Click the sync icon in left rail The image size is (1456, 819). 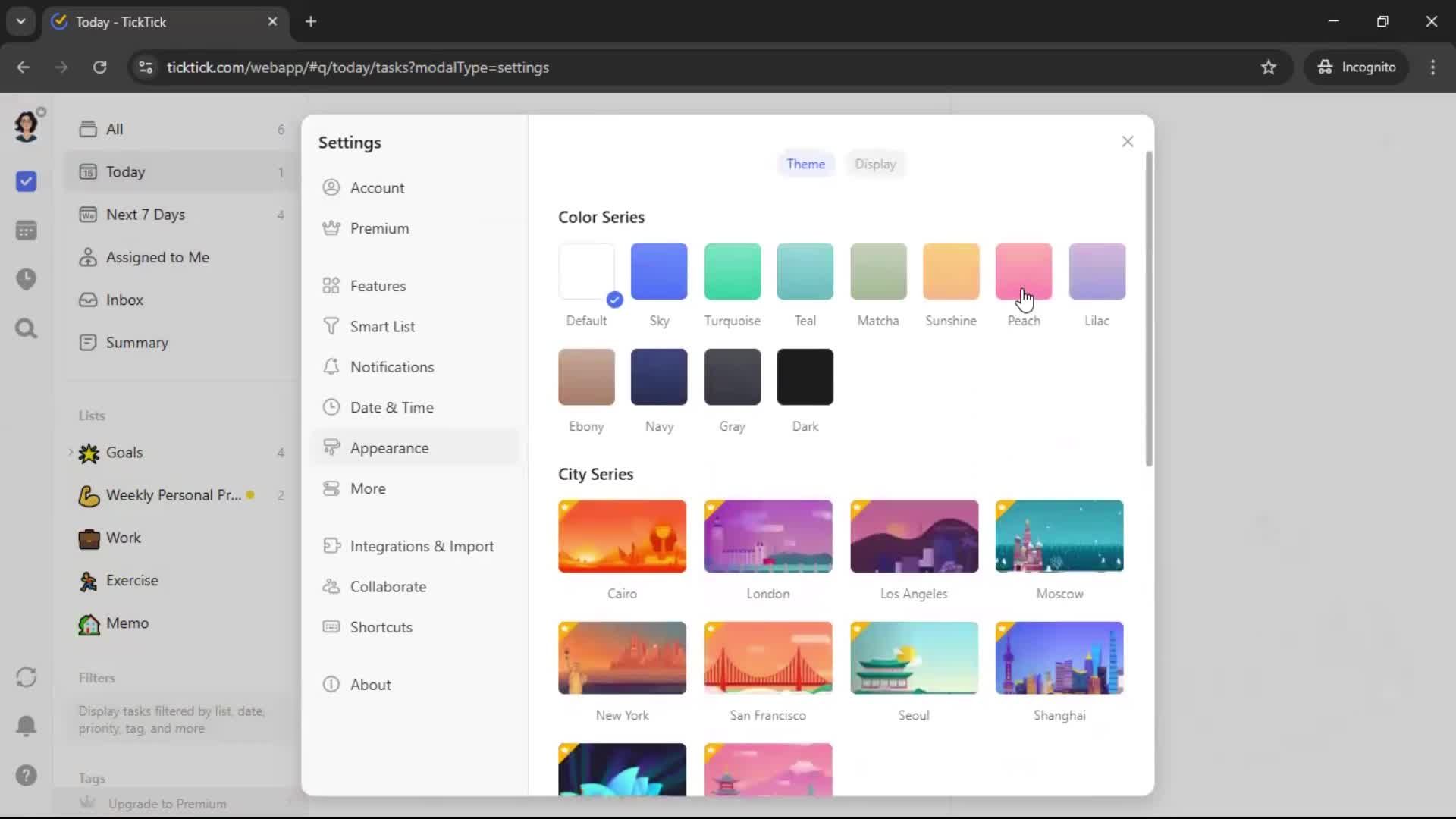(26, 677)
